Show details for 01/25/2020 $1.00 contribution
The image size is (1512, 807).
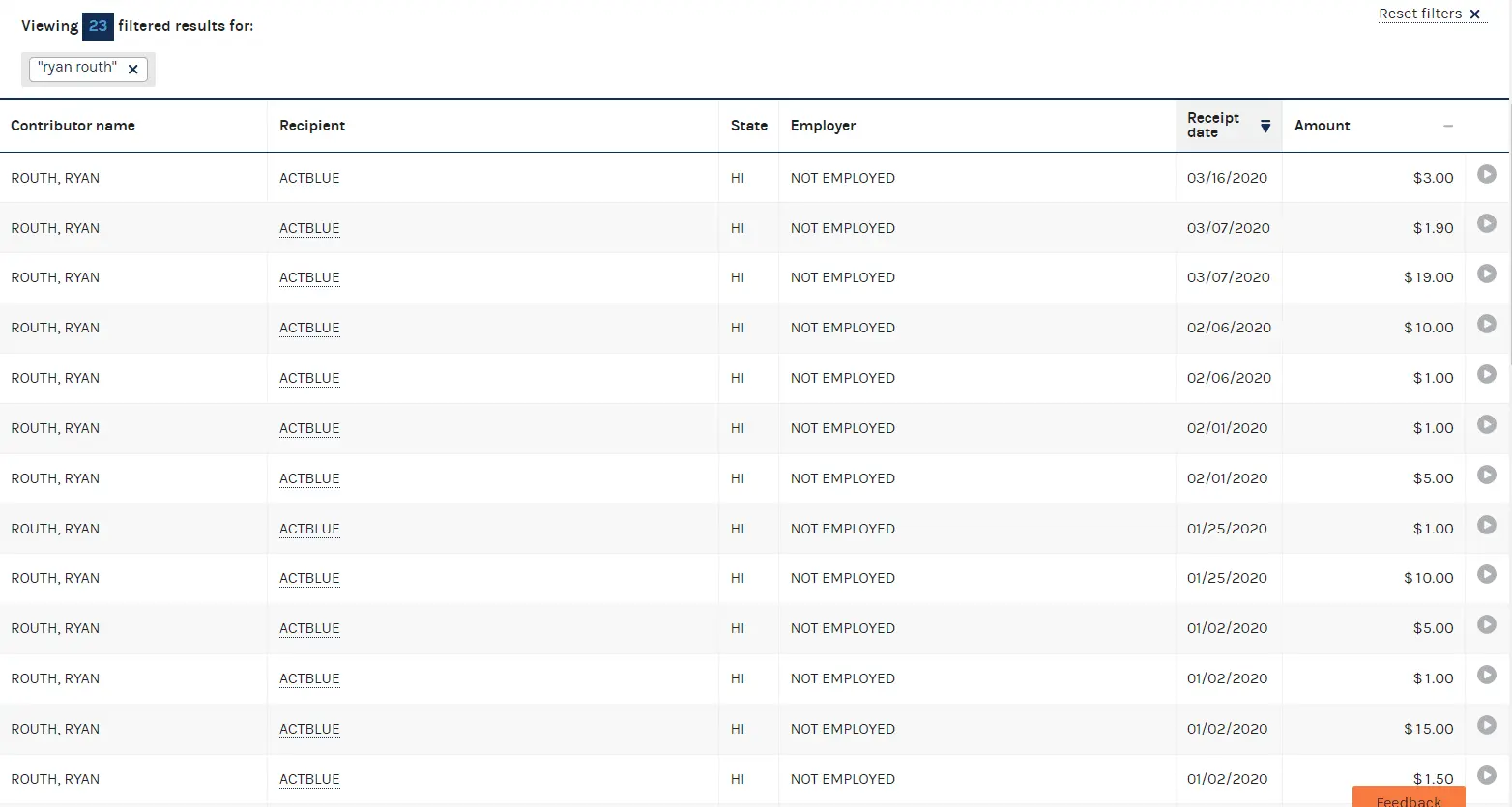click(x=1487, y=525)
